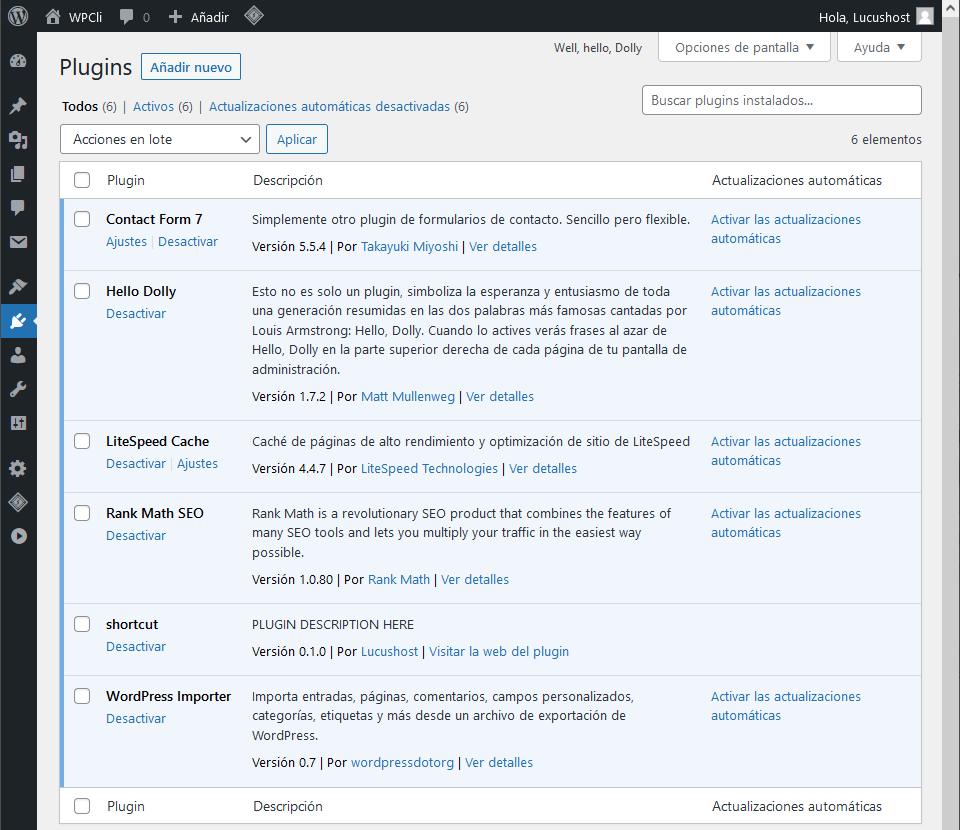Image resolution: width=960 pixels, height=830 pixels.
Task: Click the Añadir nuevo button
Action: click(191, 67)
